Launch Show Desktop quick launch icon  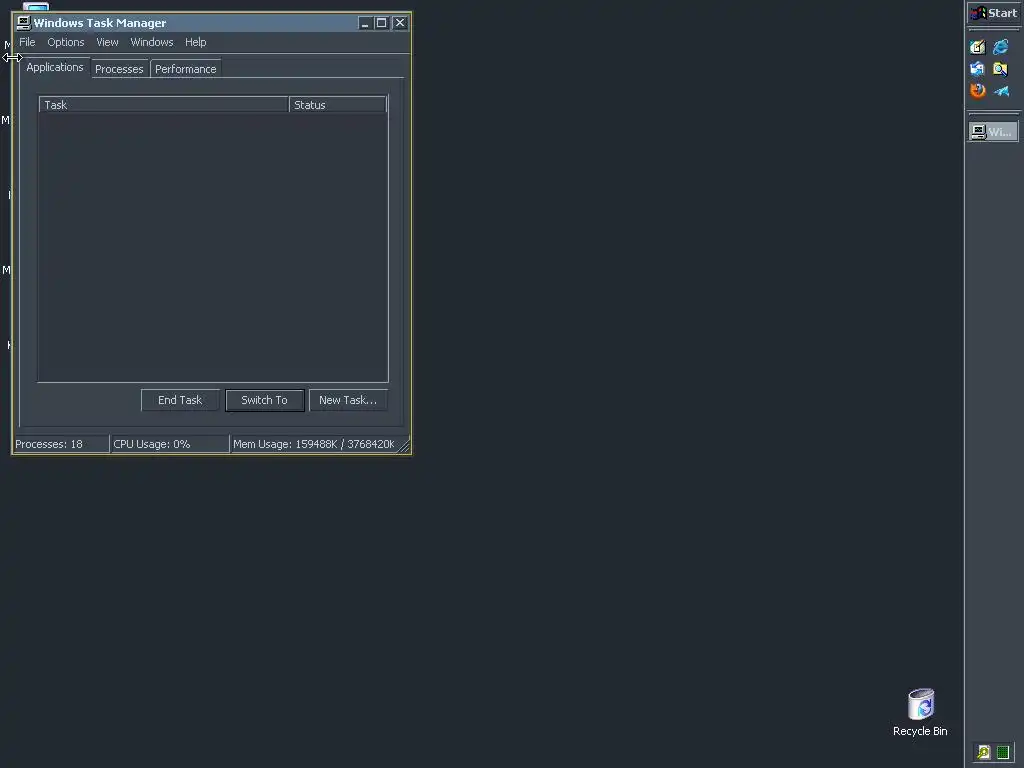[x=978, y=47]
